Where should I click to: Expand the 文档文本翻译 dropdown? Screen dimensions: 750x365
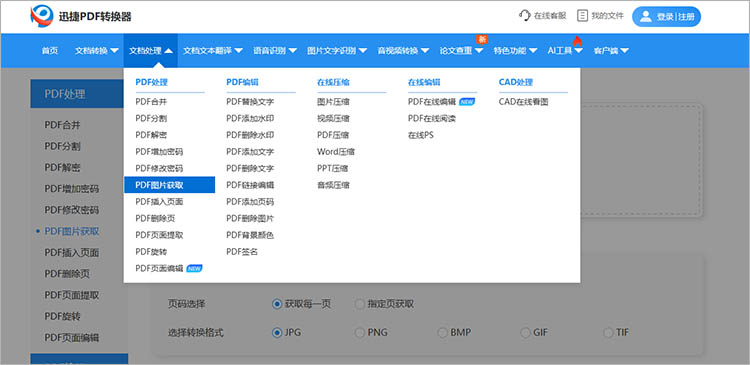[213, 50]
